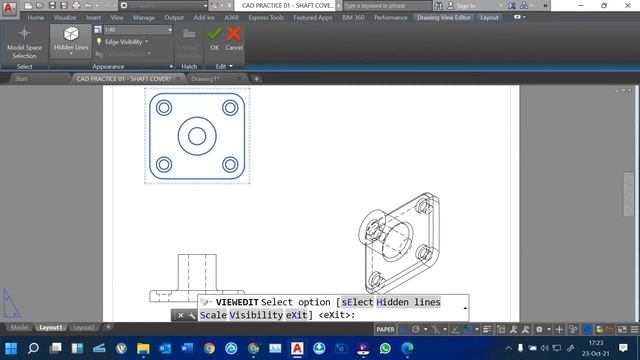Click the Model Space Selection tool
This screenshot has height=360, width=640.
pyautogui.click(x=24, y=43)
